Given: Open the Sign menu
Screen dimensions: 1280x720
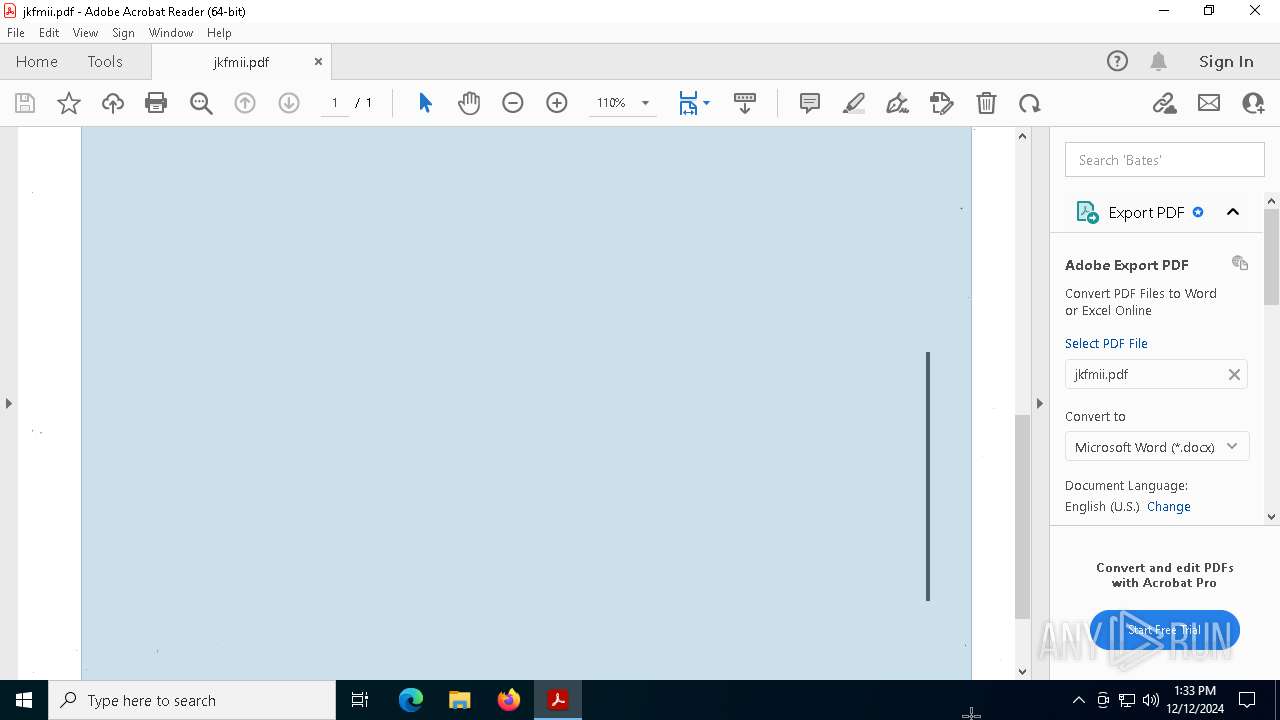Looking at the screenshot, I should (x=123, y=33).
